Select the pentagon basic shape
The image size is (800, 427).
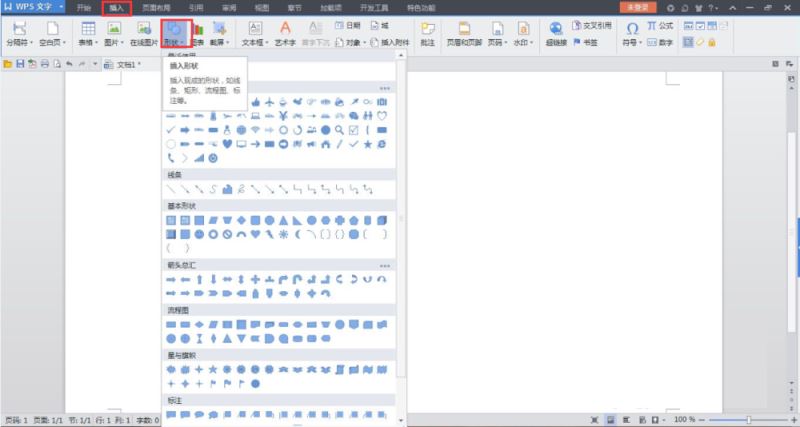[x=354, y=220]
